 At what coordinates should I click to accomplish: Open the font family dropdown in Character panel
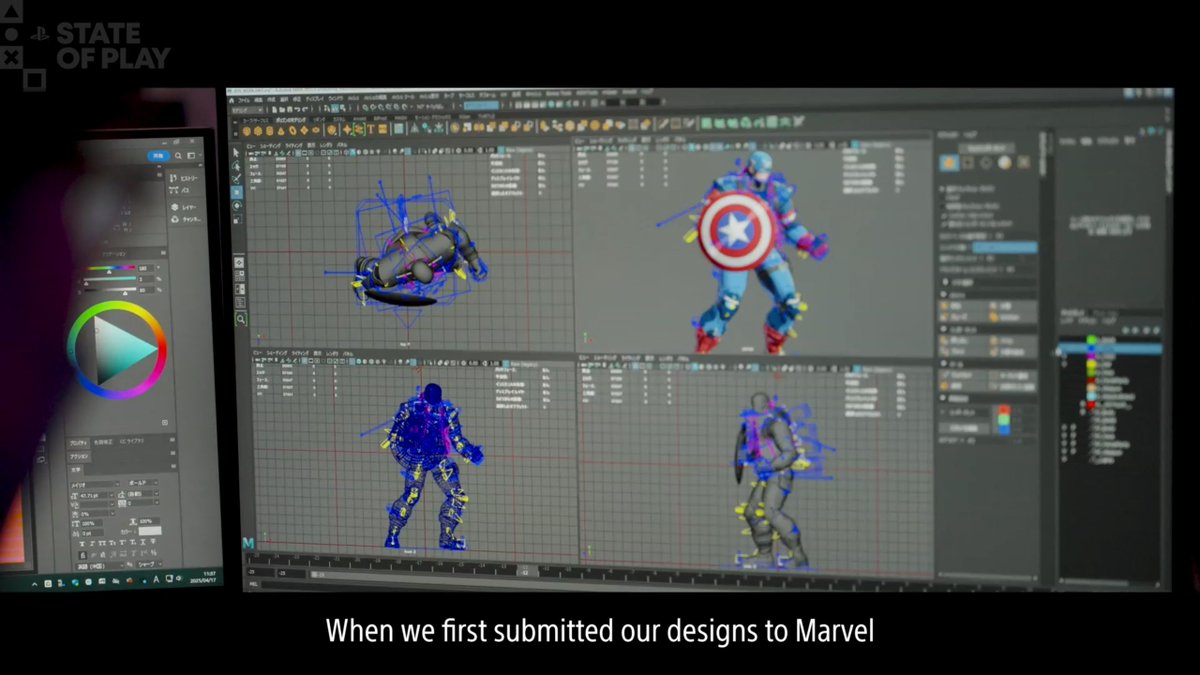[94, 485]
